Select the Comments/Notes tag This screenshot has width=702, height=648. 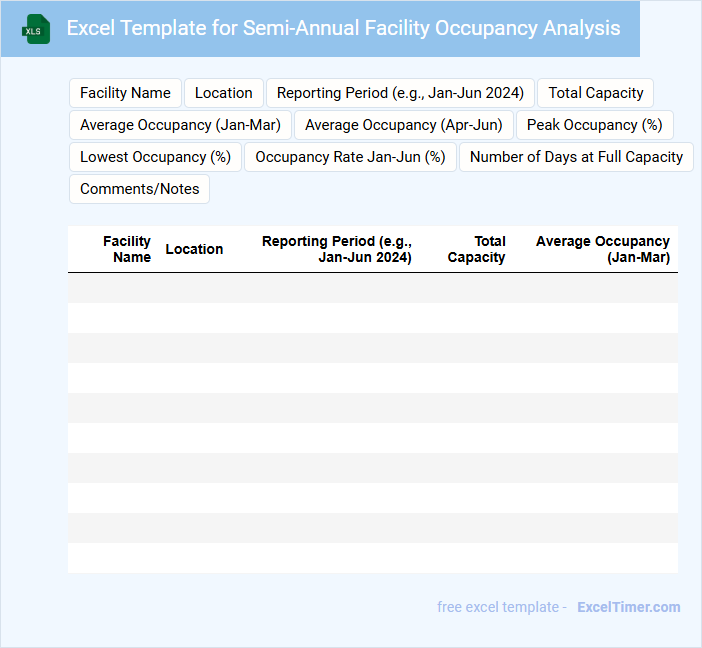point(139,189)
